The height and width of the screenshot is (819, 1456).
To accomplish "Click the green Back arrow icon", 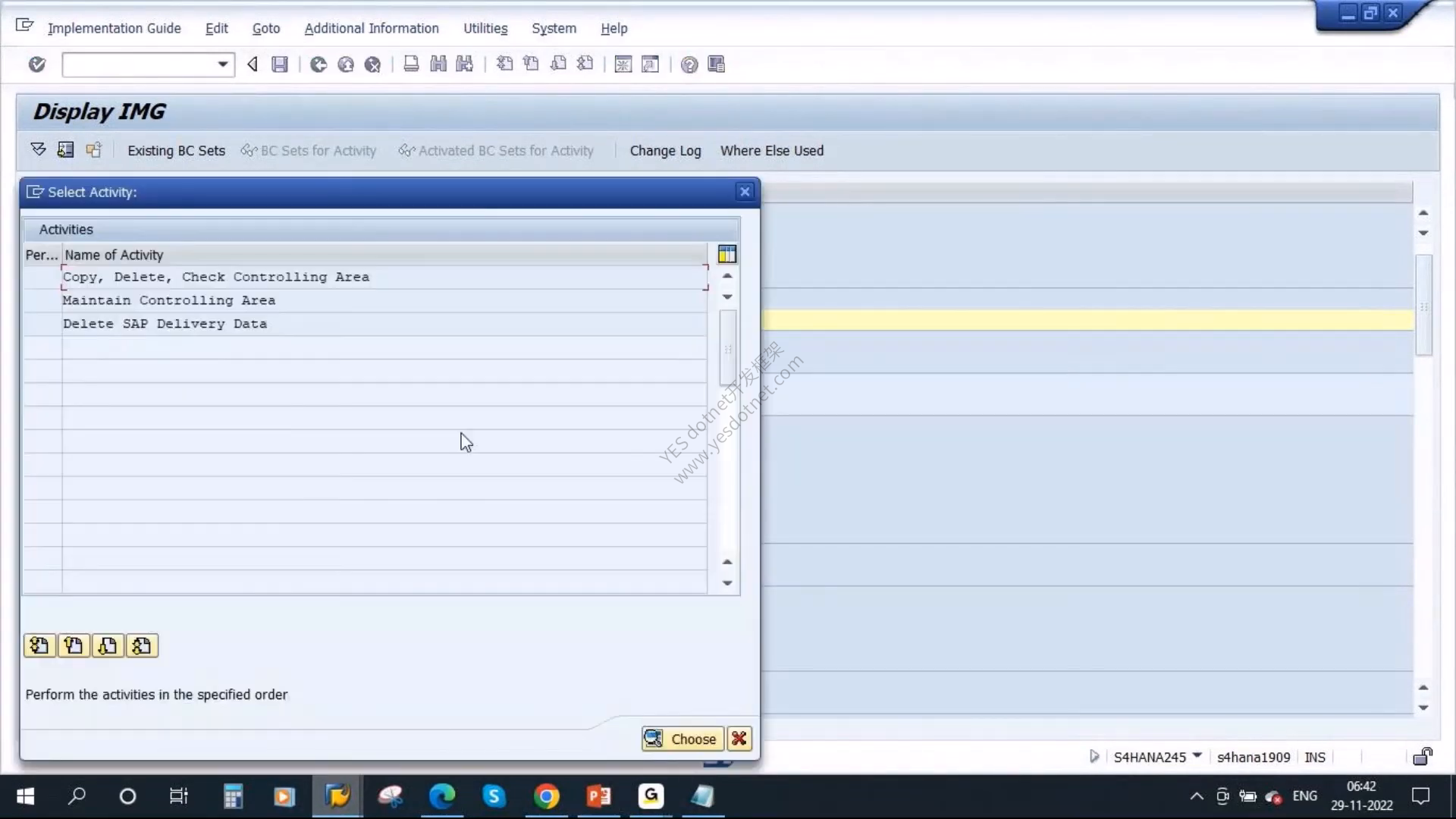I will tap(318, 64).
